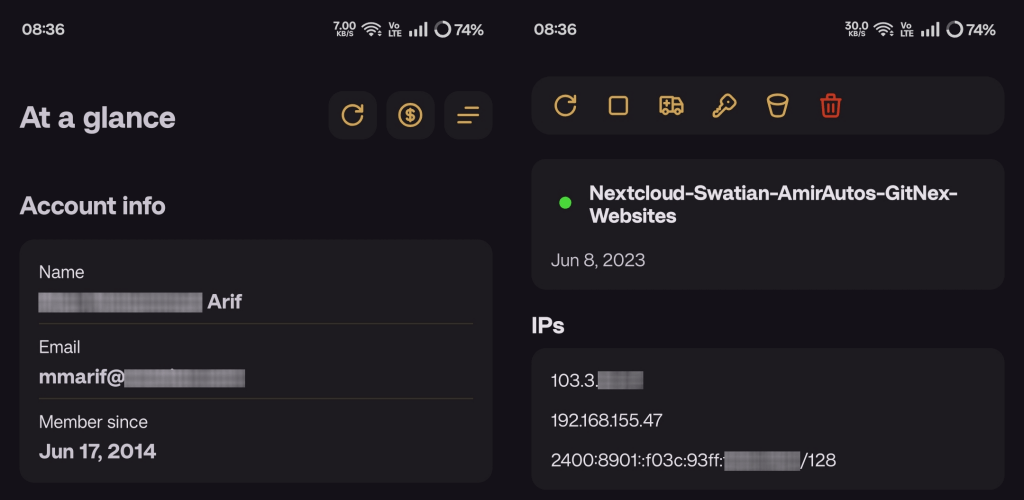Screen dimensions: 1024x500
Task: Tap the green status dot of the server
Action: tap(565, 203)
